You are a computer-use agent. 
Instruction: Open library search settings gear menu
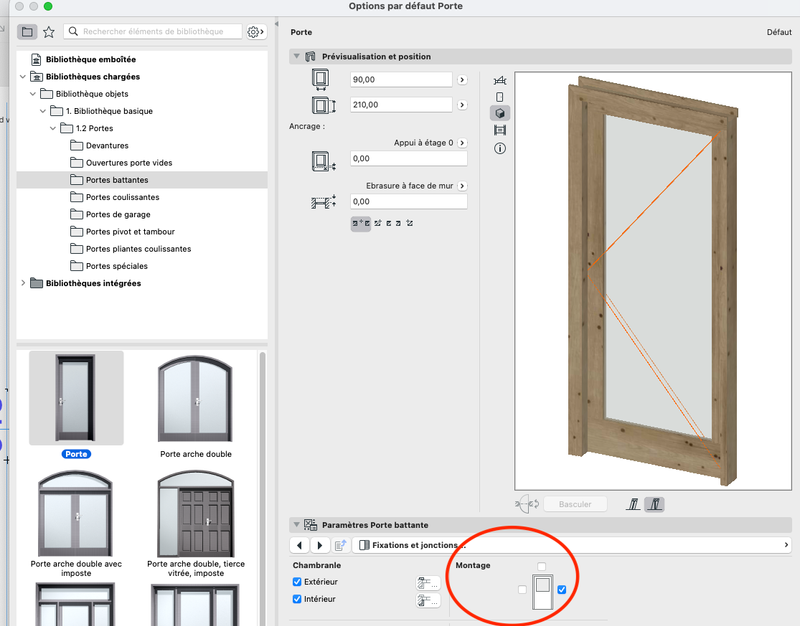pyautogui.click(x=256, y=32)
